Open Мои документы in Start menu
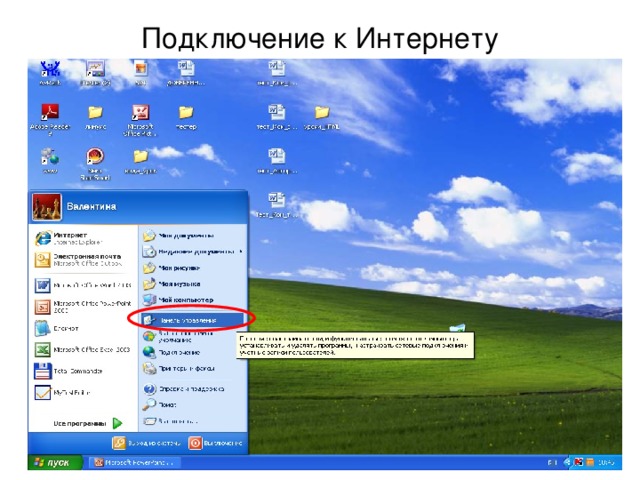Screen dimensions: 640x480 [179, 236]
